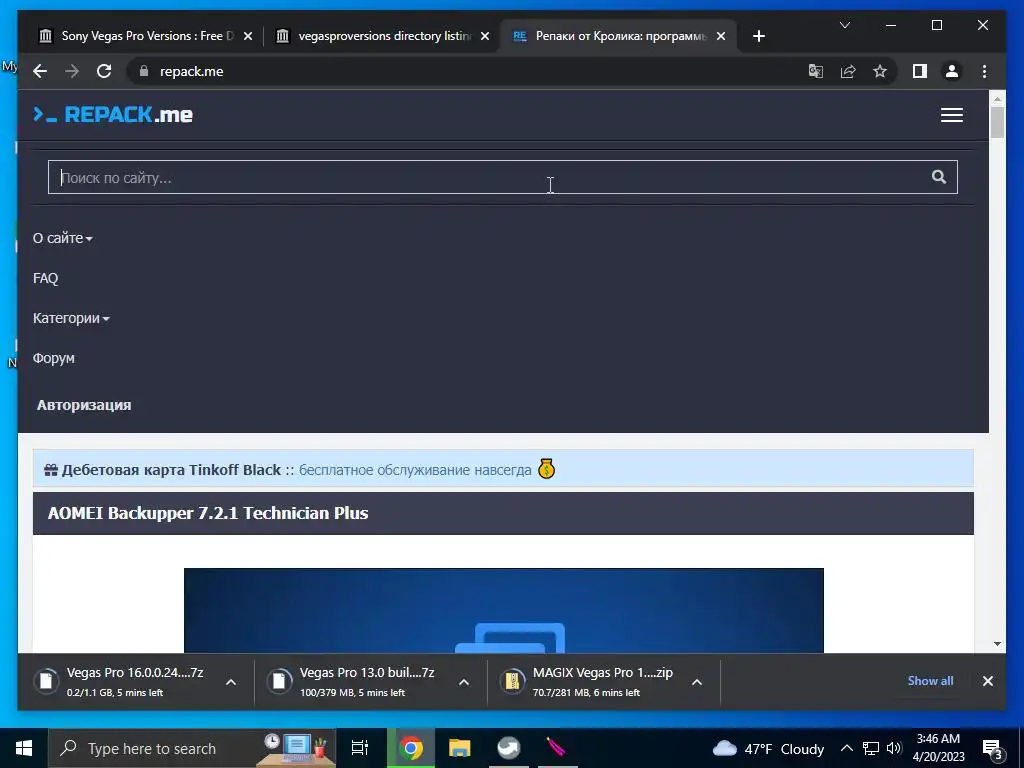Click the AOMEI Backupper banner image

pos(504,610)
